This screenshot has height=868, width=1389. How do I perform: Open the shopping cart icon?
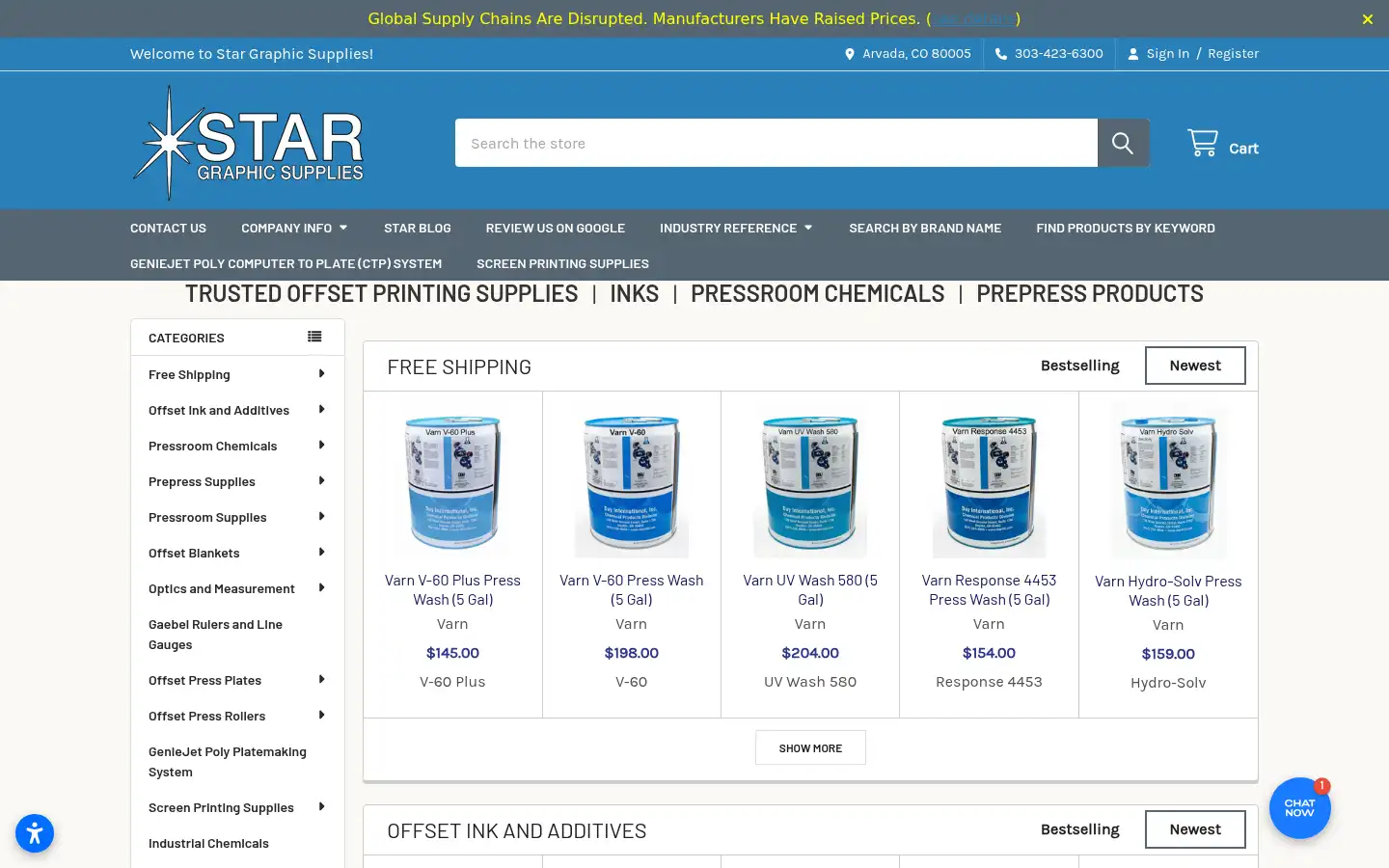(1203, 143)
